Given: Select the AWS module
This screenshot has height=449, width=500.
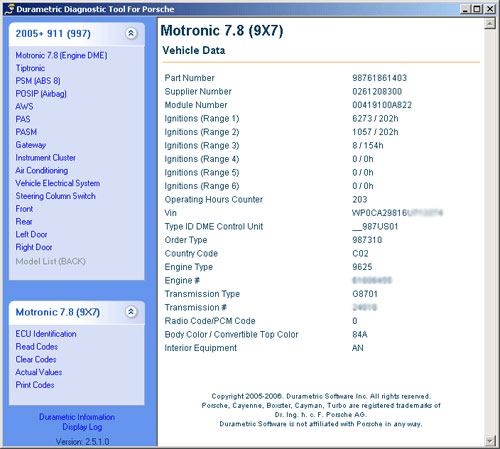Looking at the screenshot, I should 24,106.
